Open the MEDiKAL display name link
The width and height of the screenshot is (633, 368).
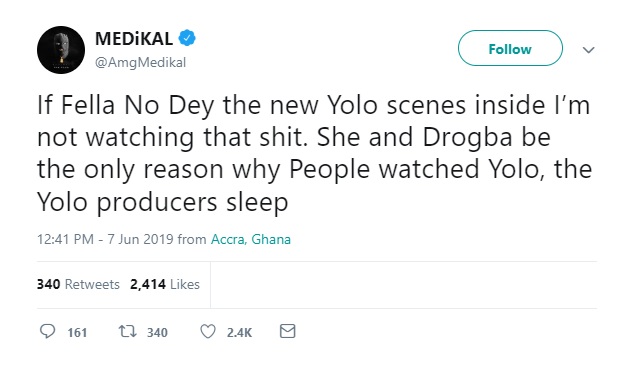134,39
